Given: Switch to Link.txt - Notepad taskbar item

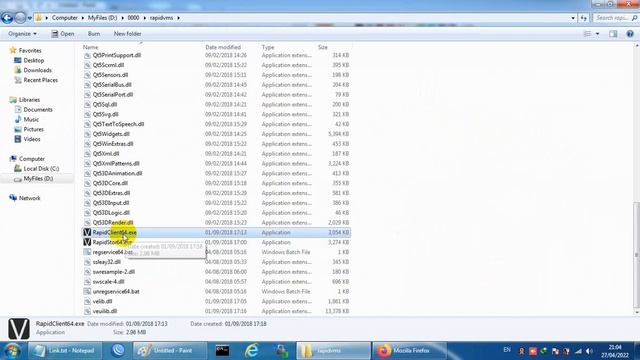Looking at the screenshot, I should 64,351.
